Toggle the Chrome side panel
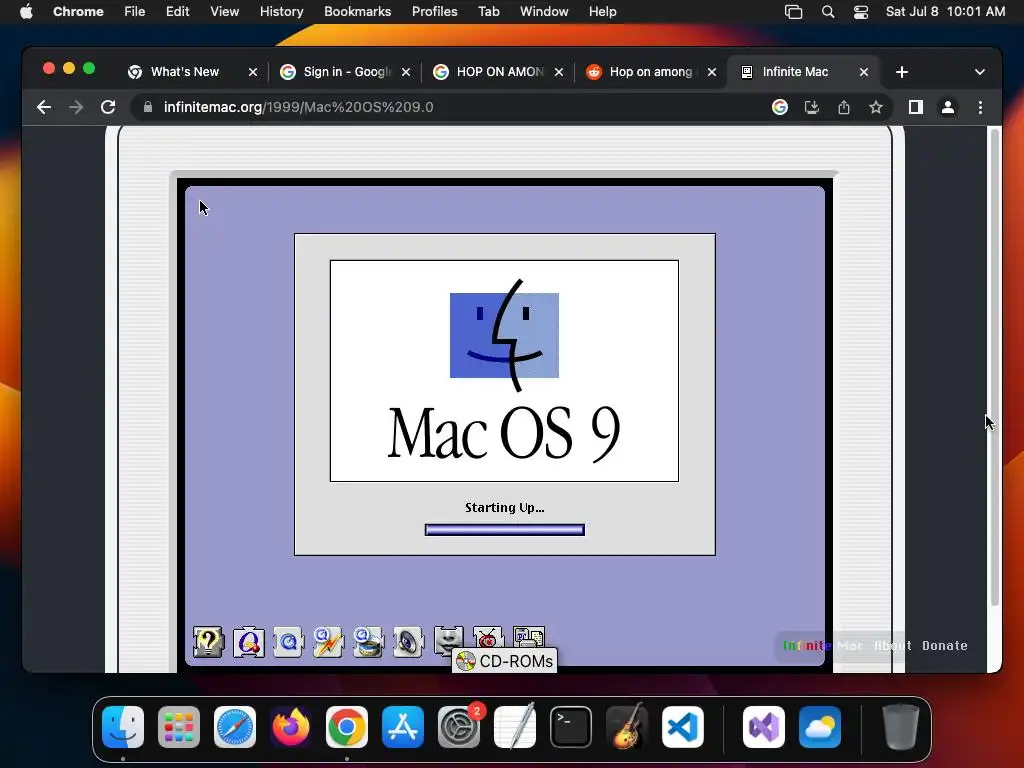 click(916, 107)
